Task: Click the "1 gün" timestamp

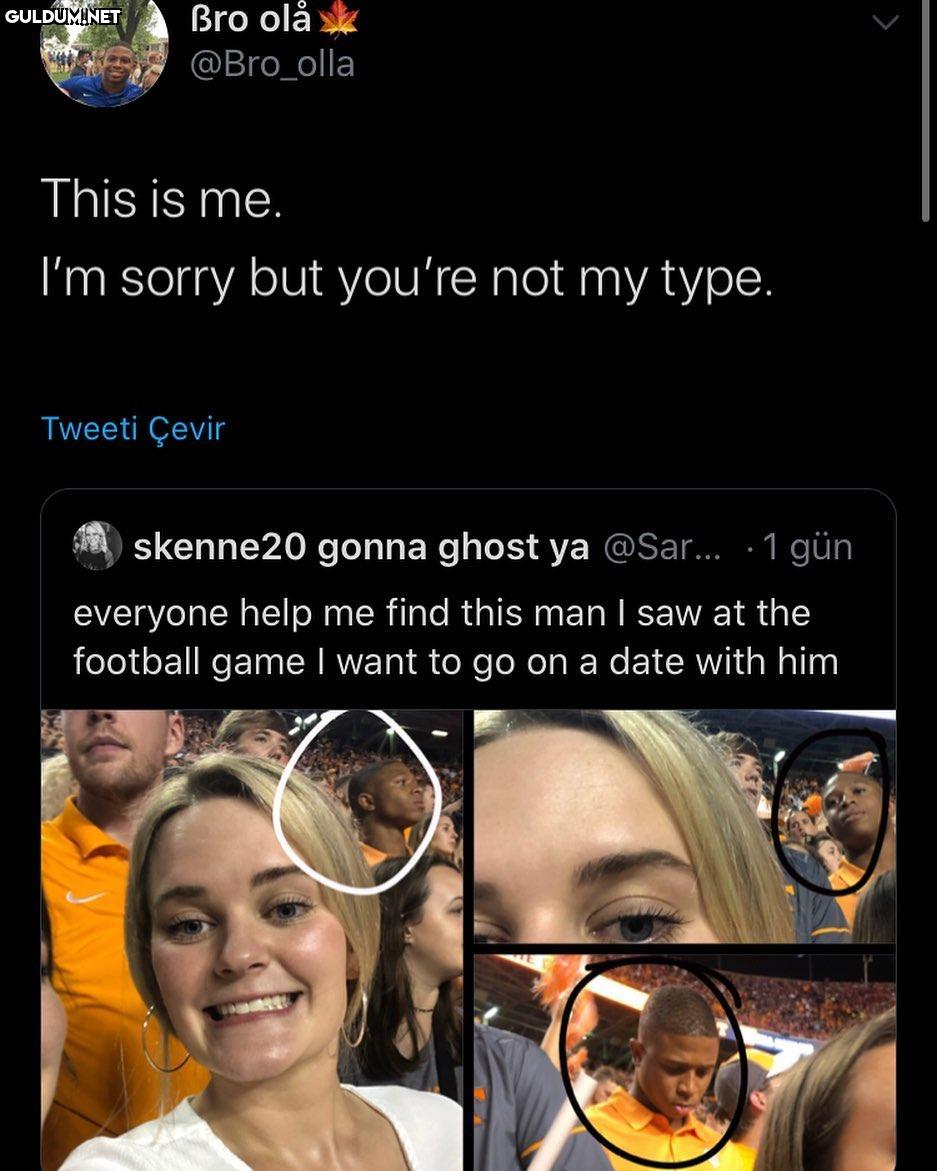Action: [806, 547]
